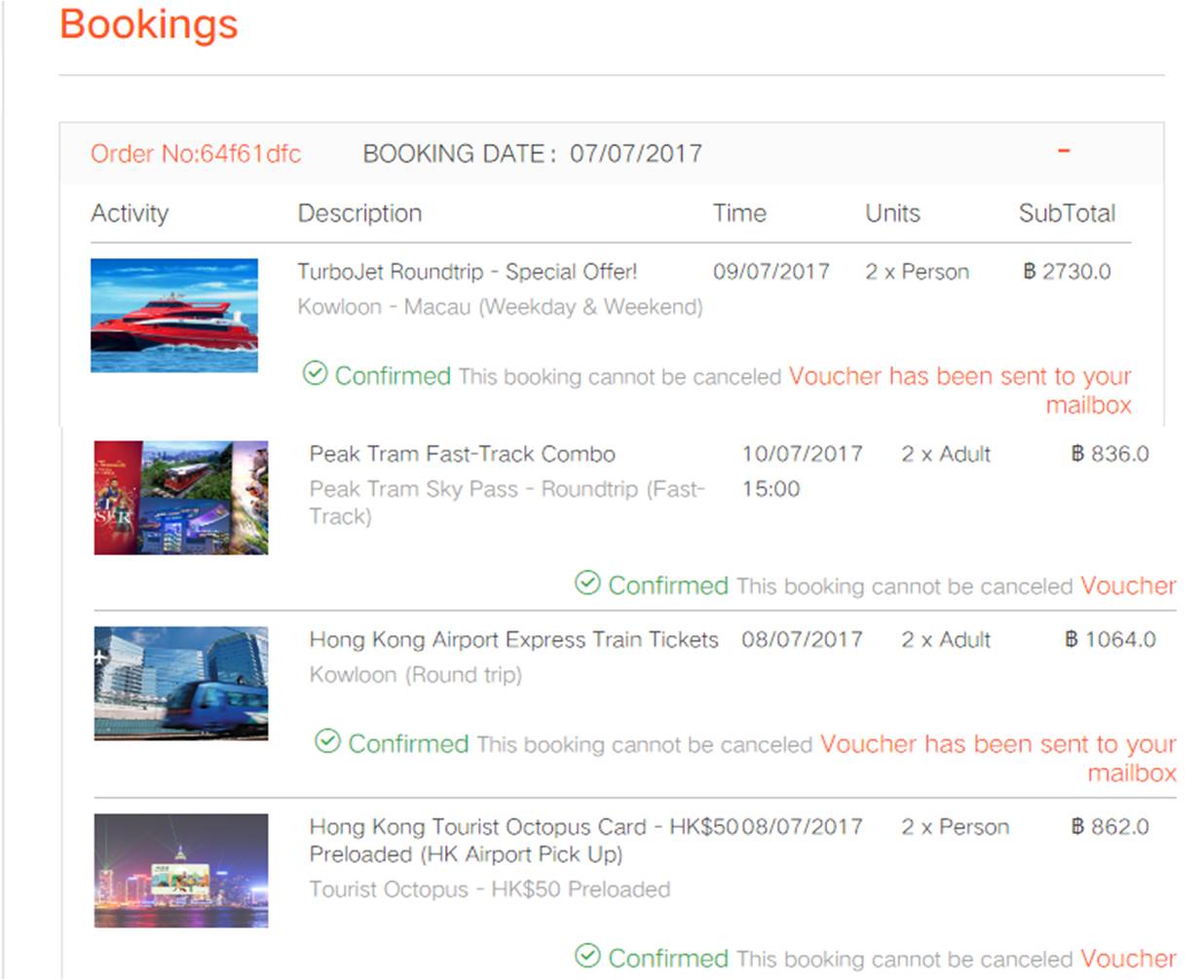Click the ฿ 2730.0 subtotal value
Screen dimensions: 1204x980
(1067, 272)
